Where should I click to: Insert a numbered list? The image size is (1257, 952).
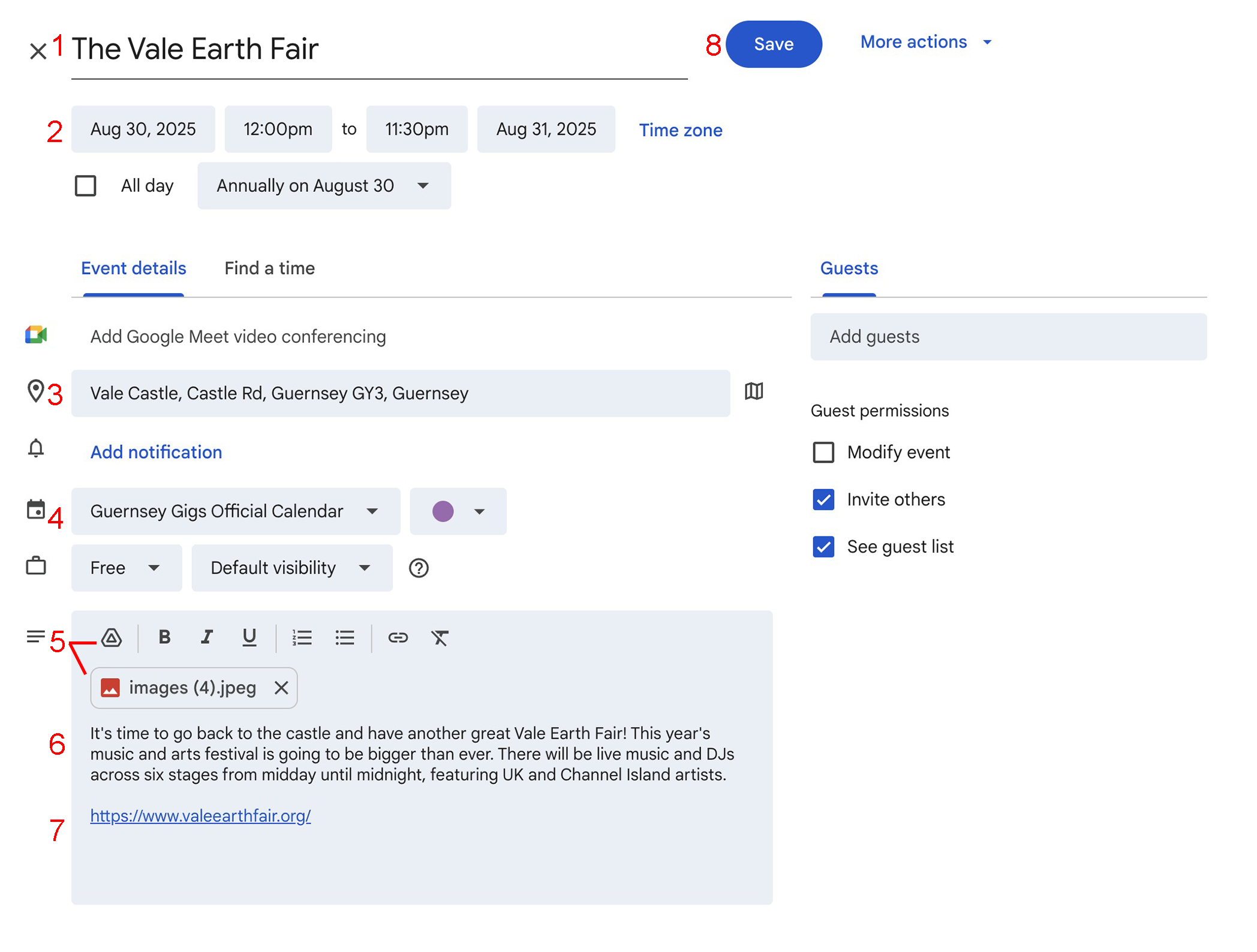(302, 637)
